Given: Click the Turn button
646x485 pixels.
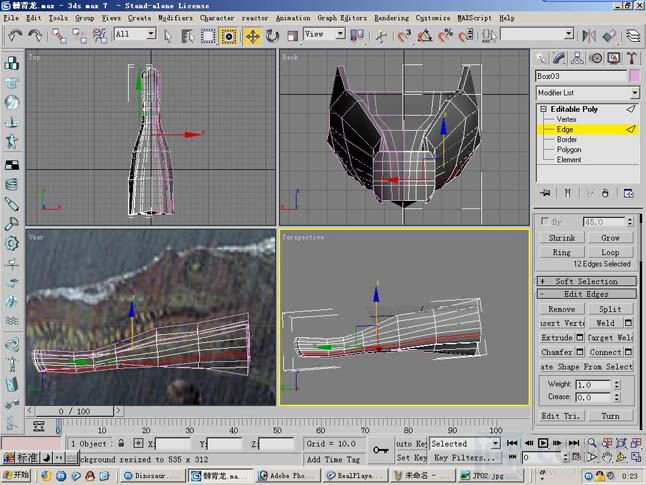Looking at the screenshot, I should click(610, 416).
